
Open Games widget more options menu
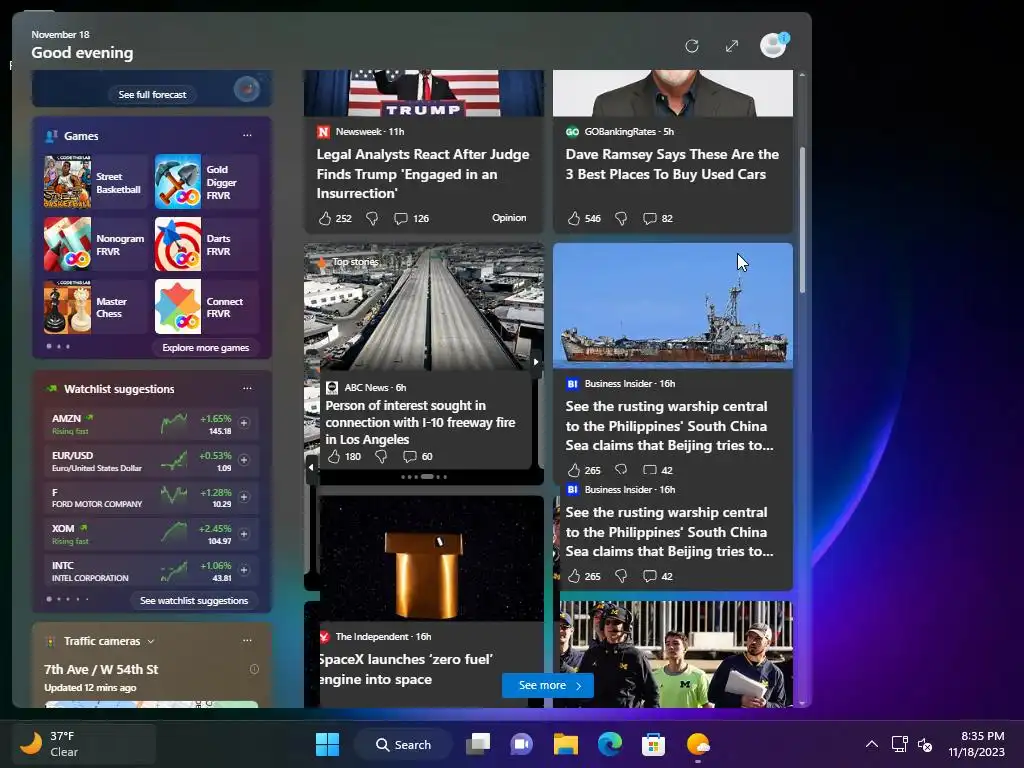pos(247,135)
